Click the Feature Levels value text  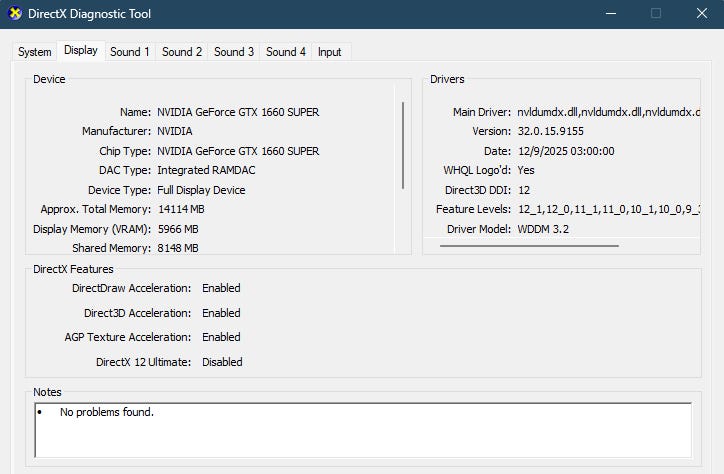pos(609,209)
